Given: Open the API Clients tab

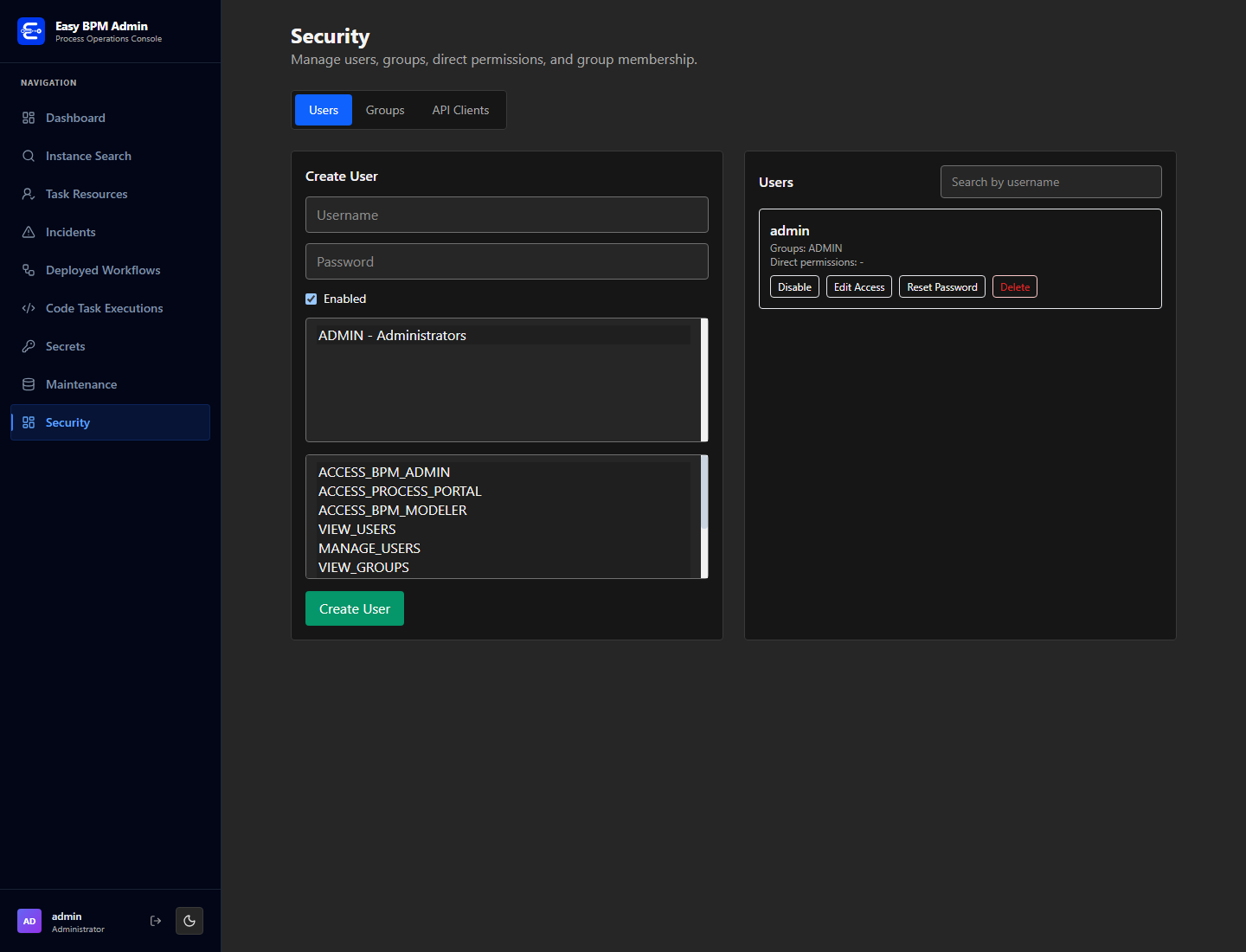Looking at the screenshot, I should (x=460, y=110).
